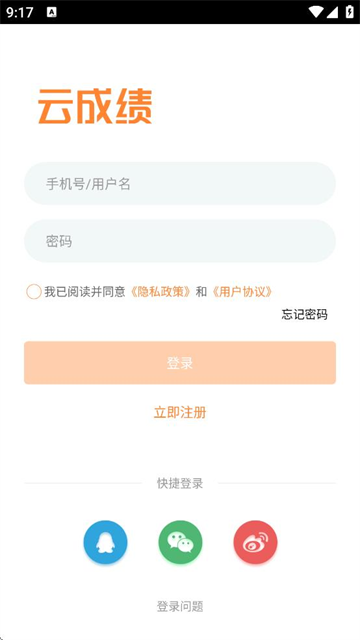Tap the orange 云成绩 logo

(95, 106)
